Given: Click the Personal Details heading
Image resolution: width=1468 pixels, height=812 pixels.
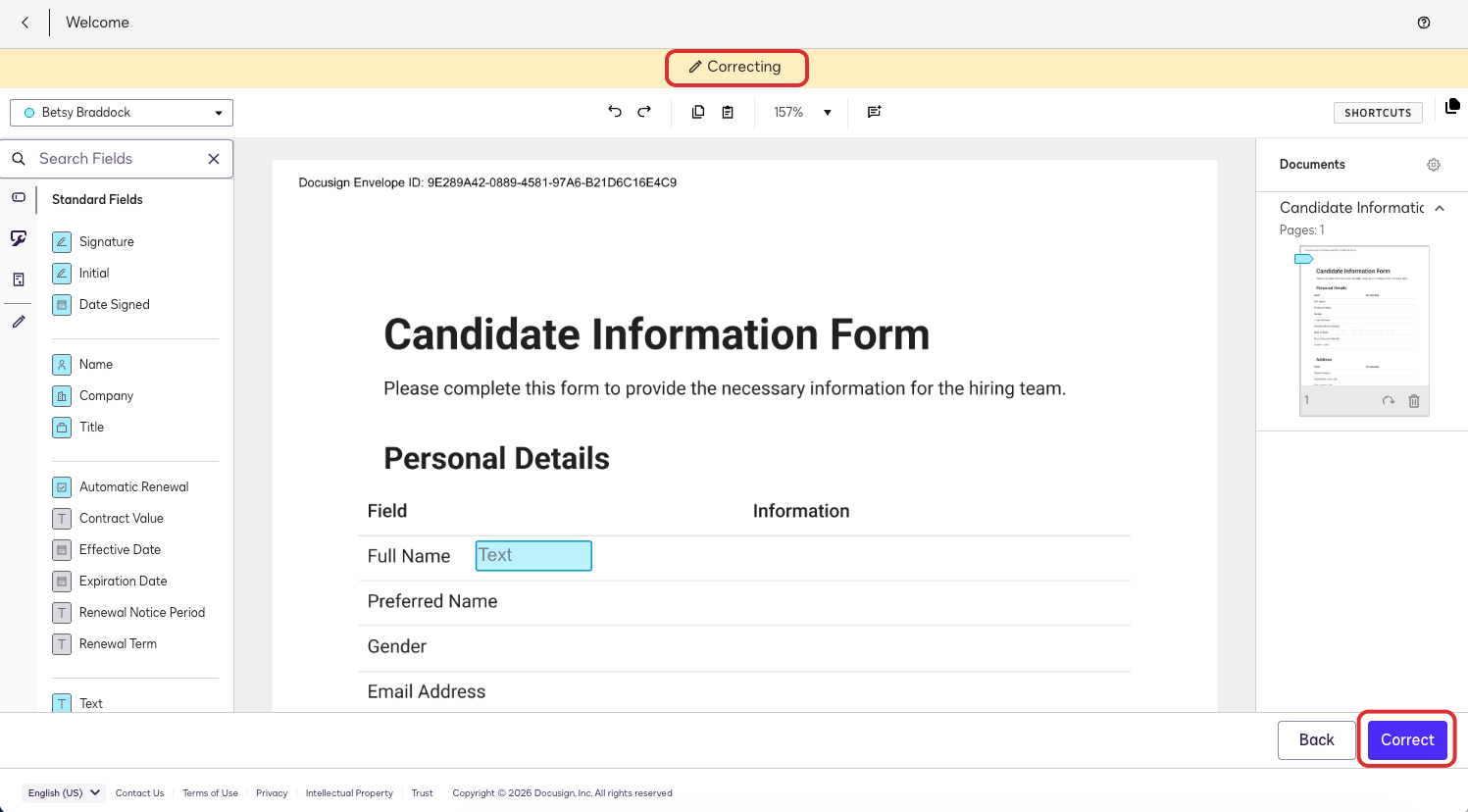Looking at the screenshot, I should pos(496,458).
